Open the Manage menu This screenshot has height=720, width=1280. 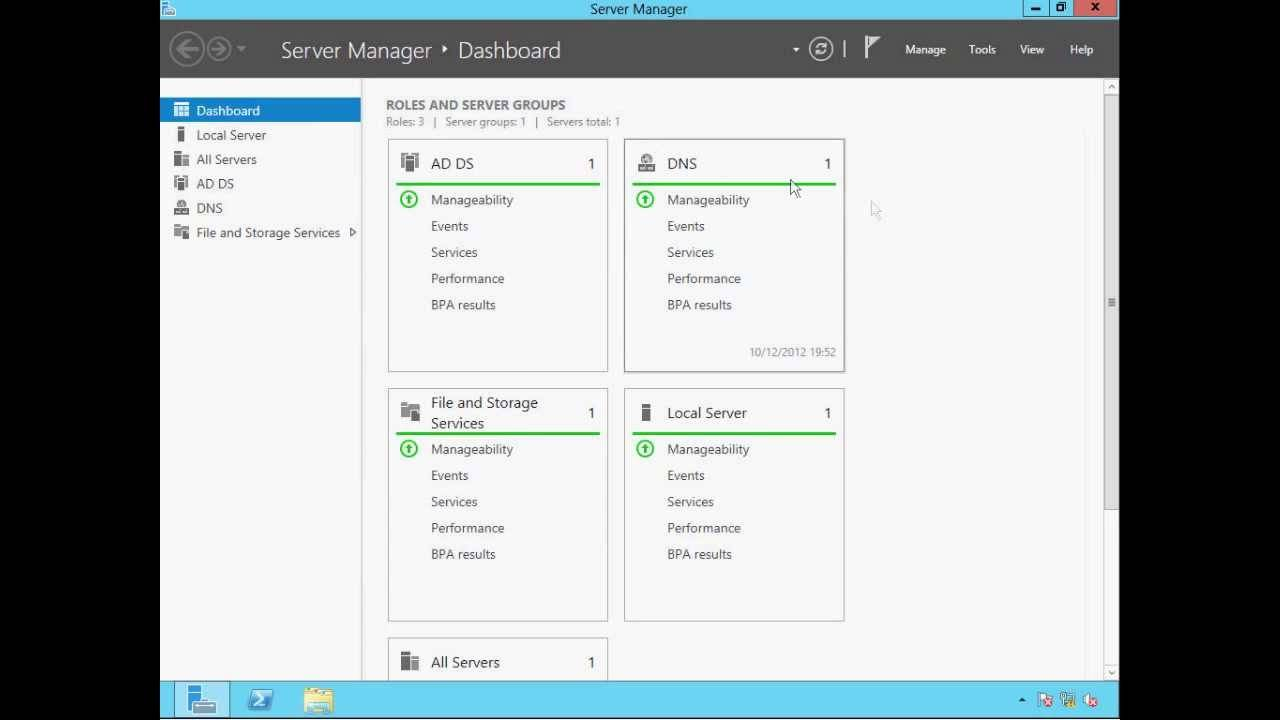(925, 49)
